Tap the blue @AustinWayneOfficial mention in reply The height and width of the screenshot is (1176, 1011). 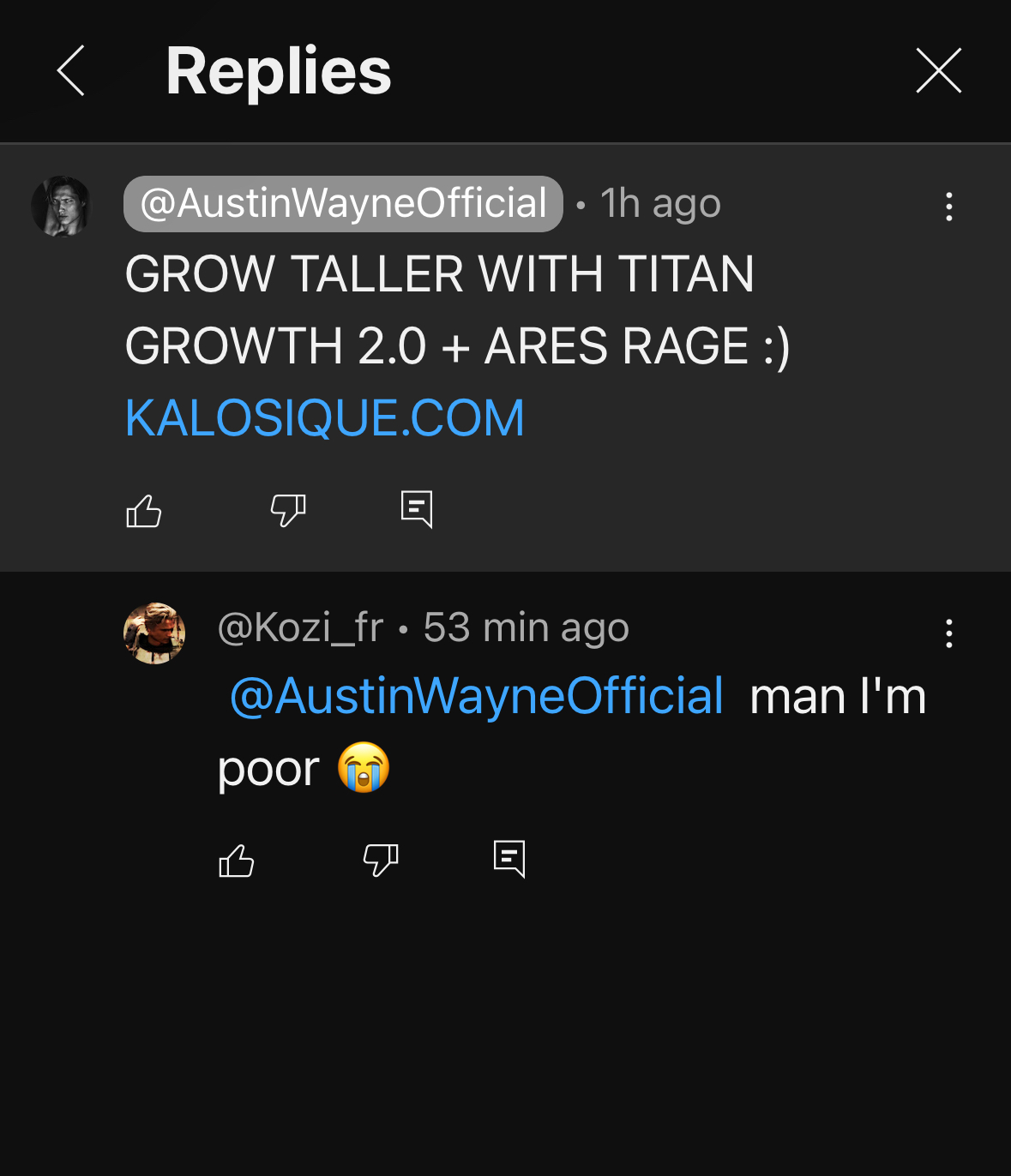pyautogui.click(x=477, y=696)
